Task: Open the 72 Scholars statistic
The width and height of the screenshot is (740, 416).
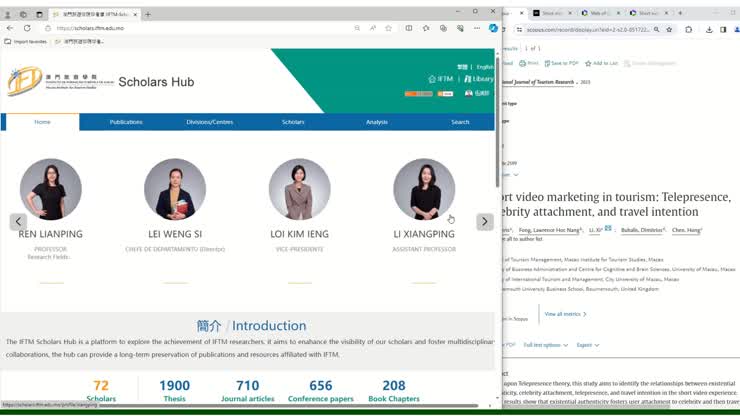Action: tap(101, 391)
